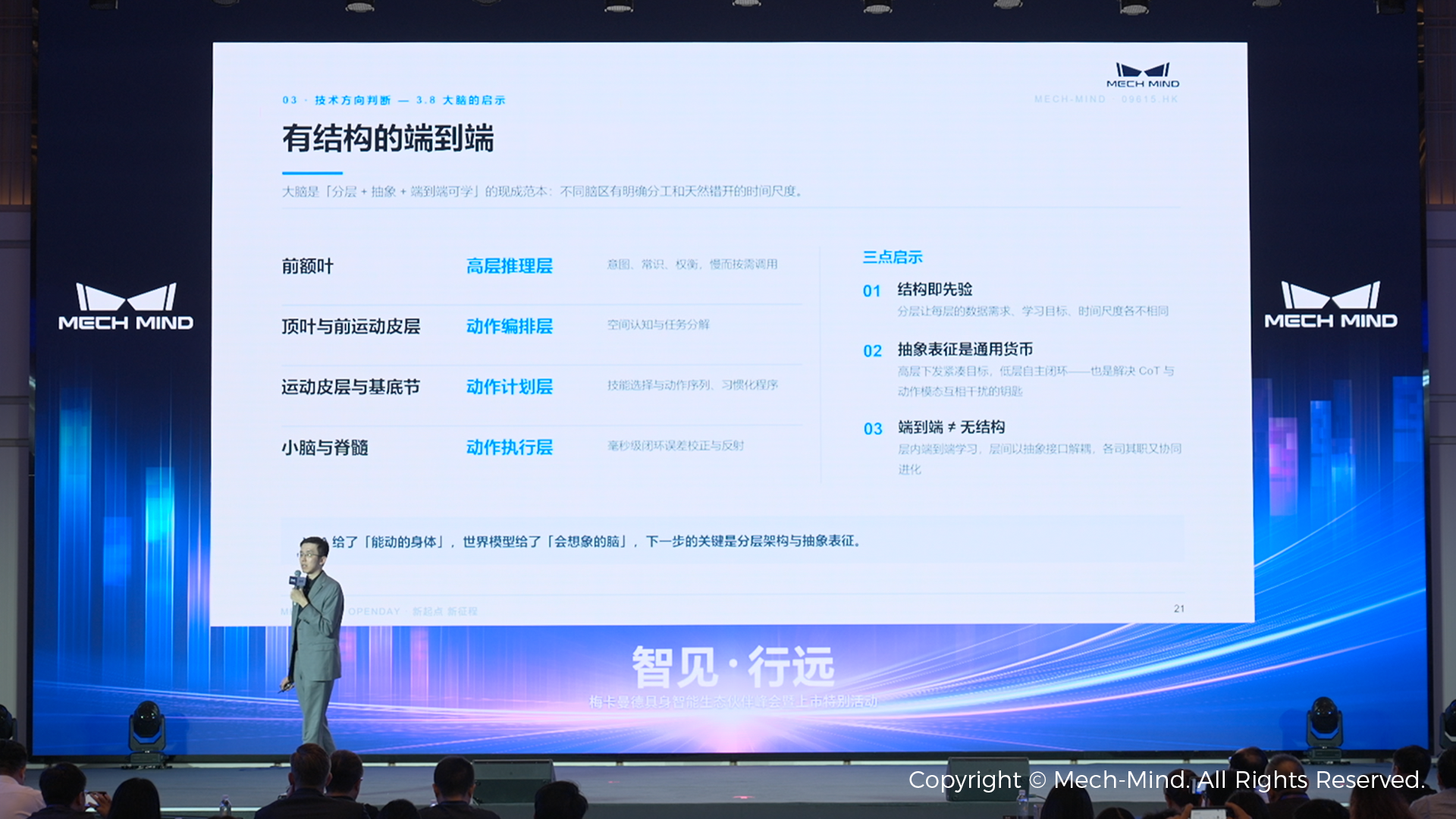Click the Mech Mind logo on the right stage panel

(1331, 305)
